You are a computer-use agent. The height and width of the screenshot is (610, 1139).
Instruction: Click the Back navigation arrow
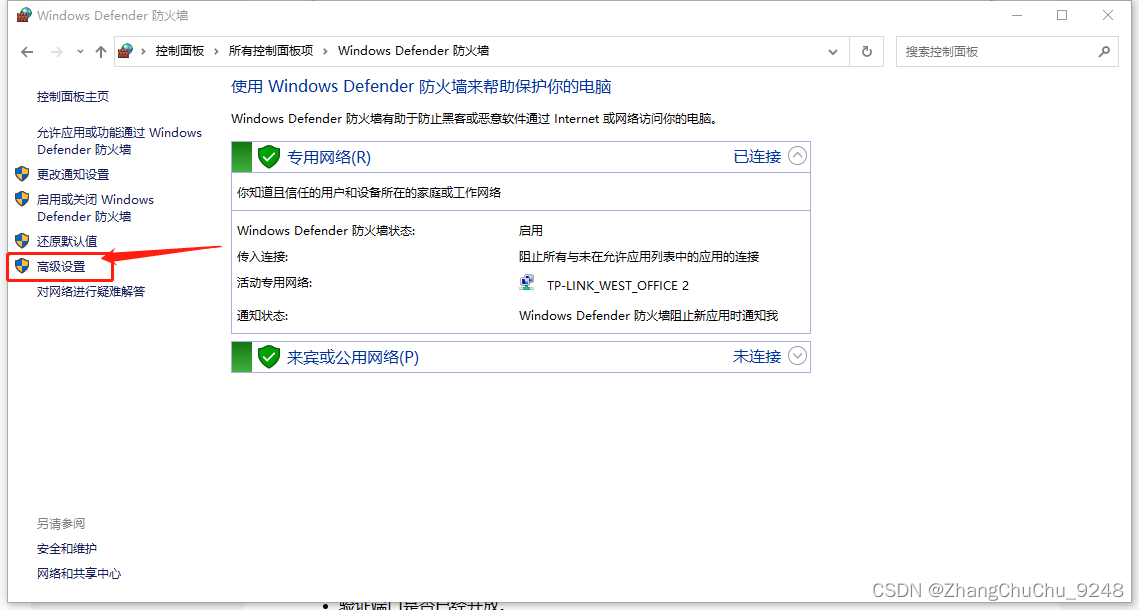tap(28, 52)
